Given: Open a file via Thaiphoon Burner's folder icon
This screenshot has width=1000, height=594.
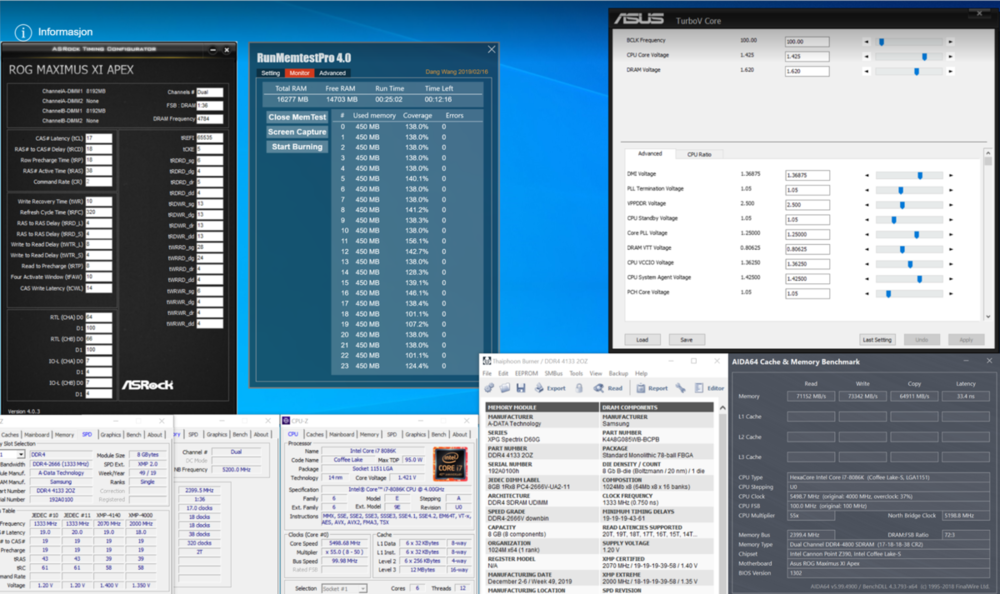Looking at the screenshot, I should [504, 388].
